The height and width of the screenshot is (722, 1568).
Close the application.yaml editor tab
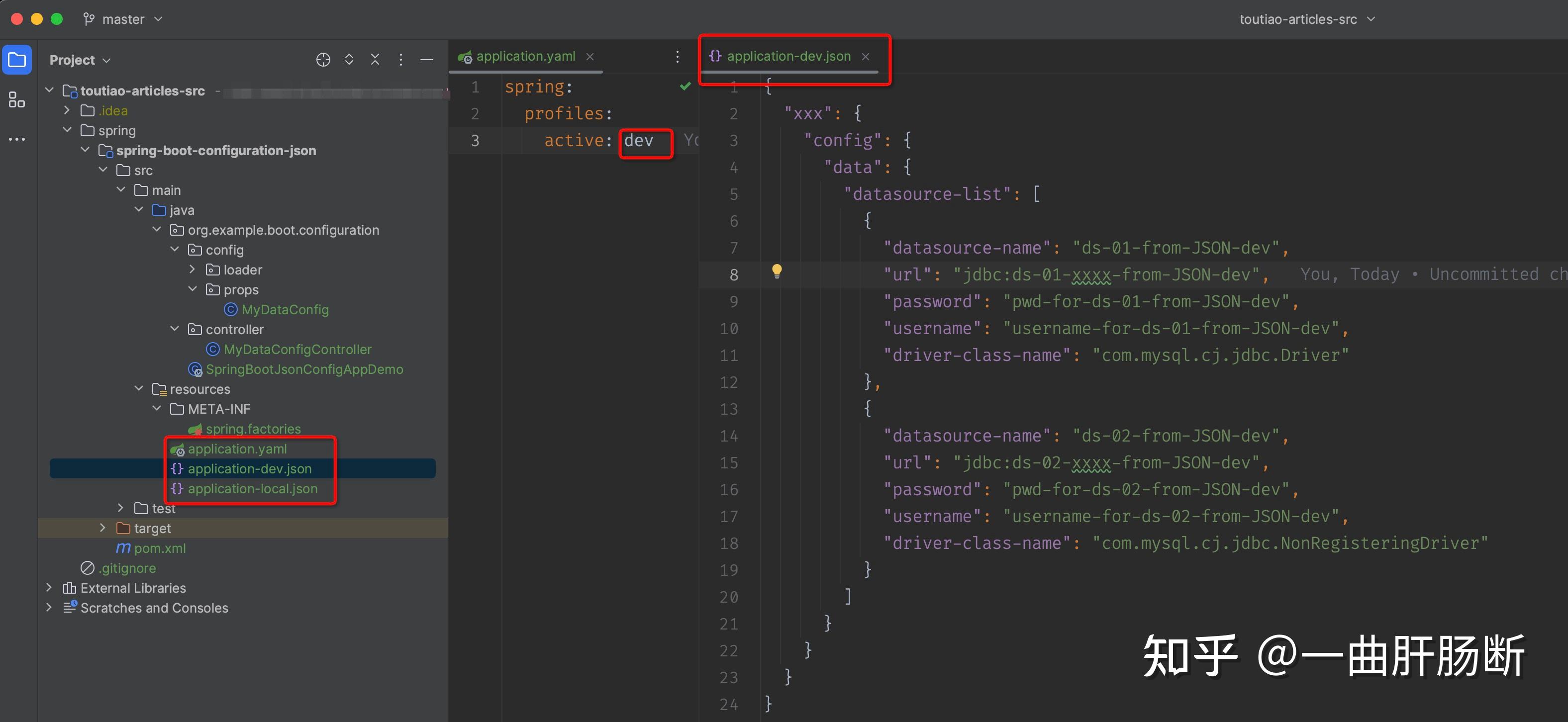pos(590,57)
